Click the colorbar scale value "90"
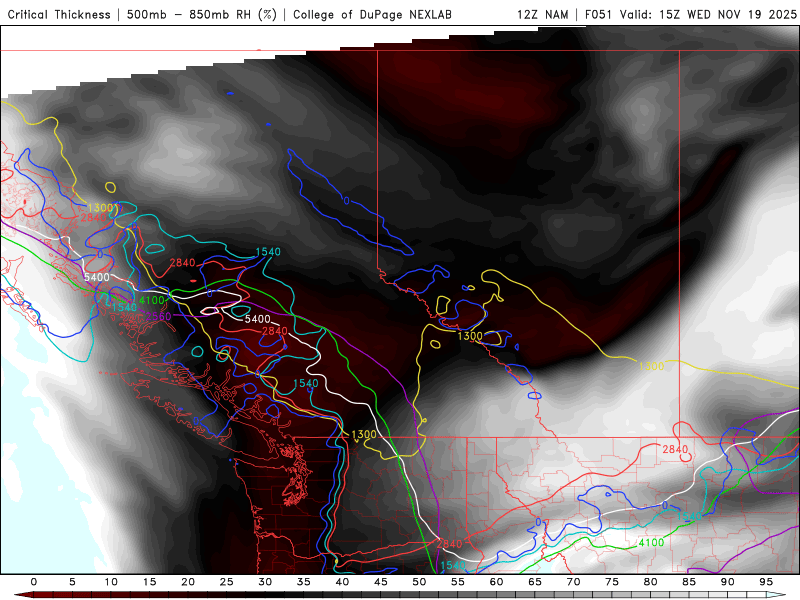The width and height of the screenshot is (800, 600). click(728, 582)
